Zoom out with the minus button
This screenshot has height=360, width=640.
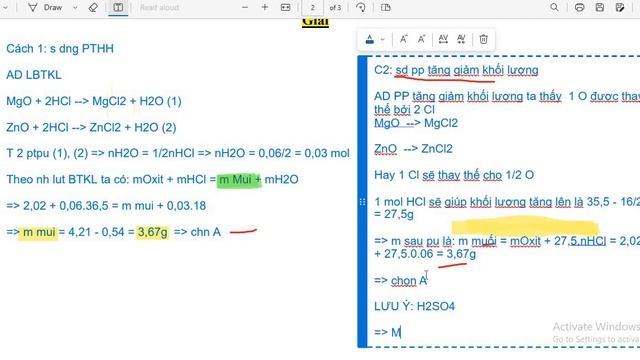pyautogui.click(x=245, y=7)
